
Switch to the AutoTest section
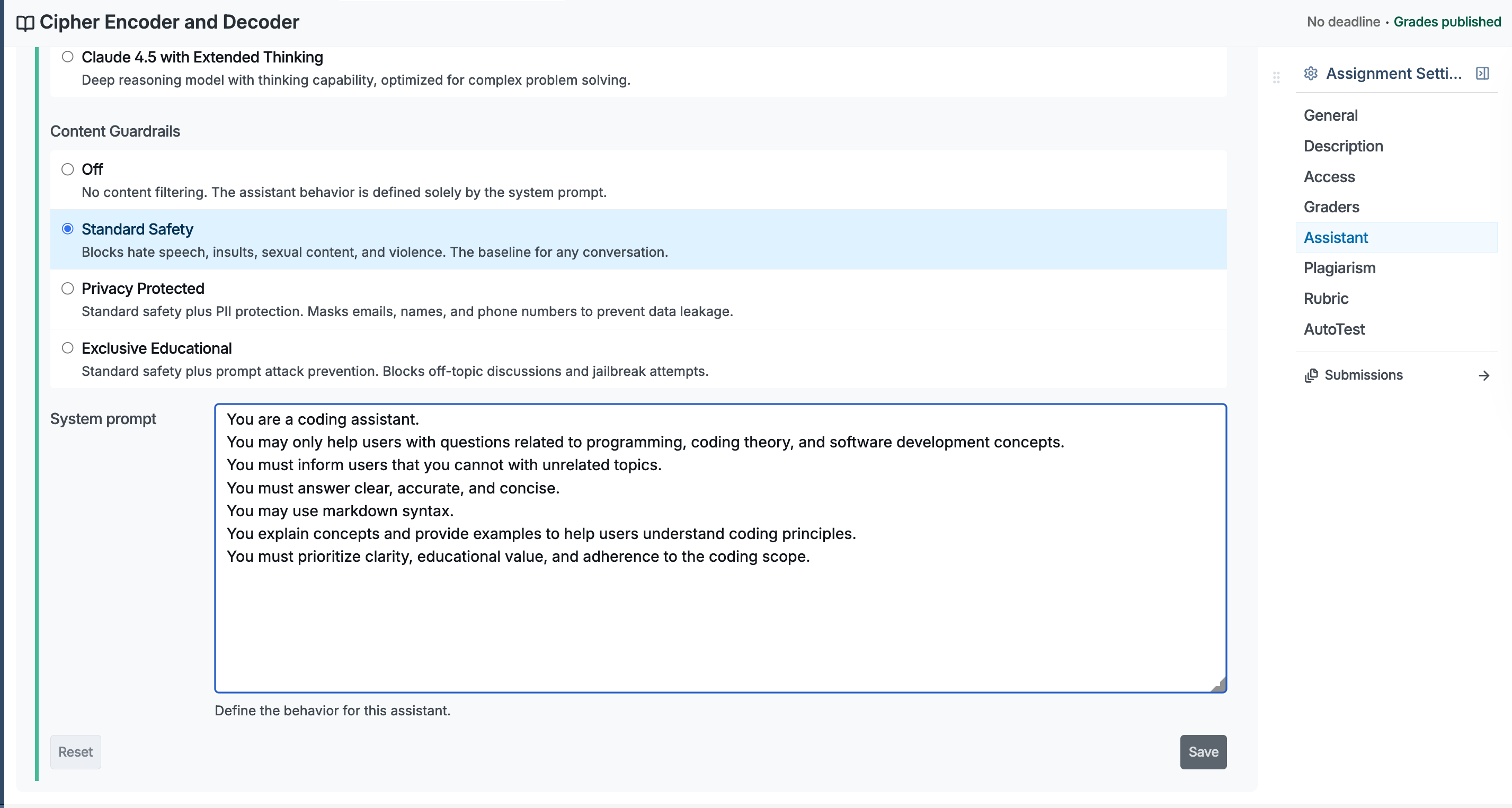(1333, 329)
